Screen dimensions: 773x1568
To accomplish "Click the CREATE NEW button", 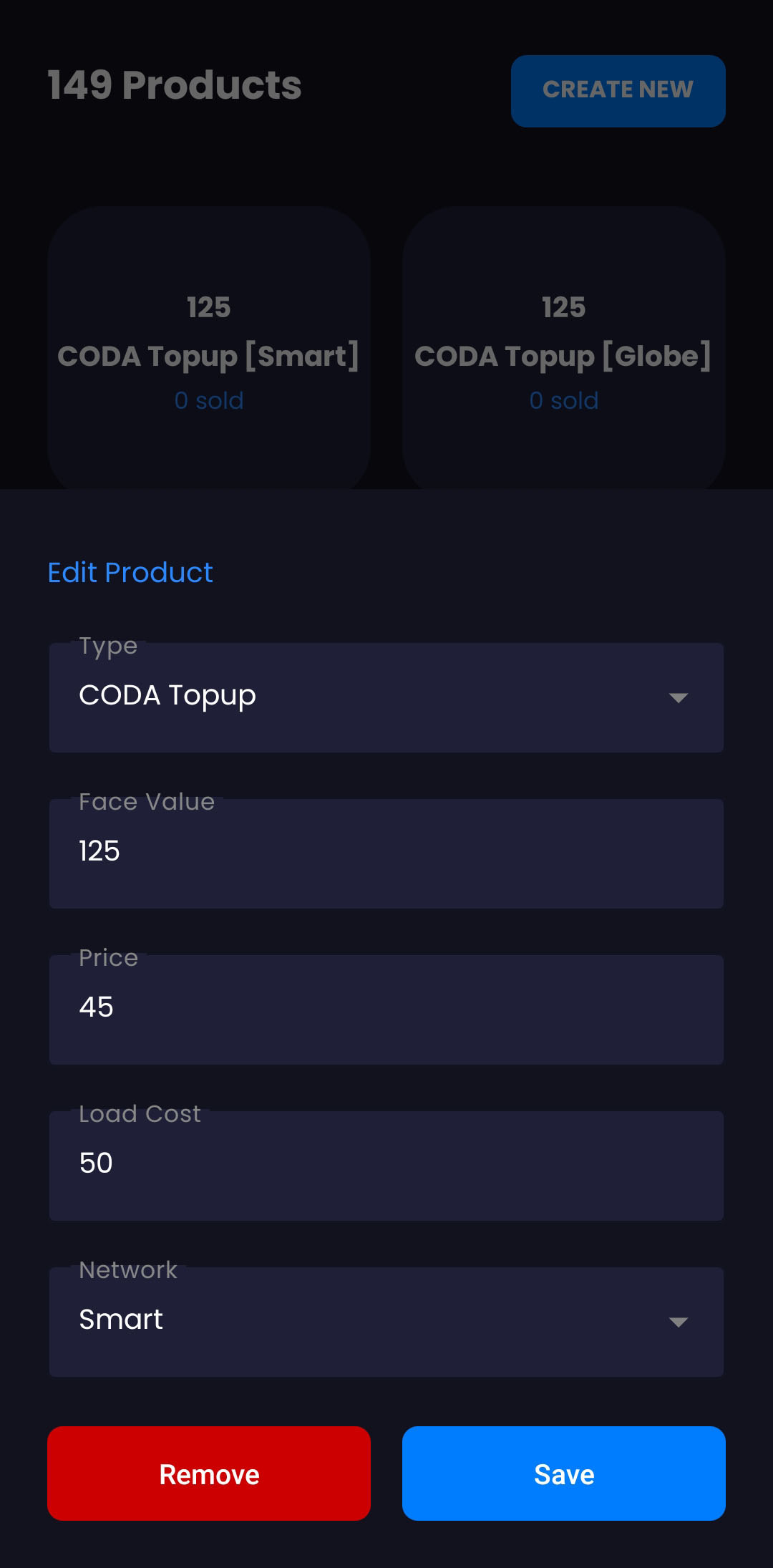I will tap(618, 91).
